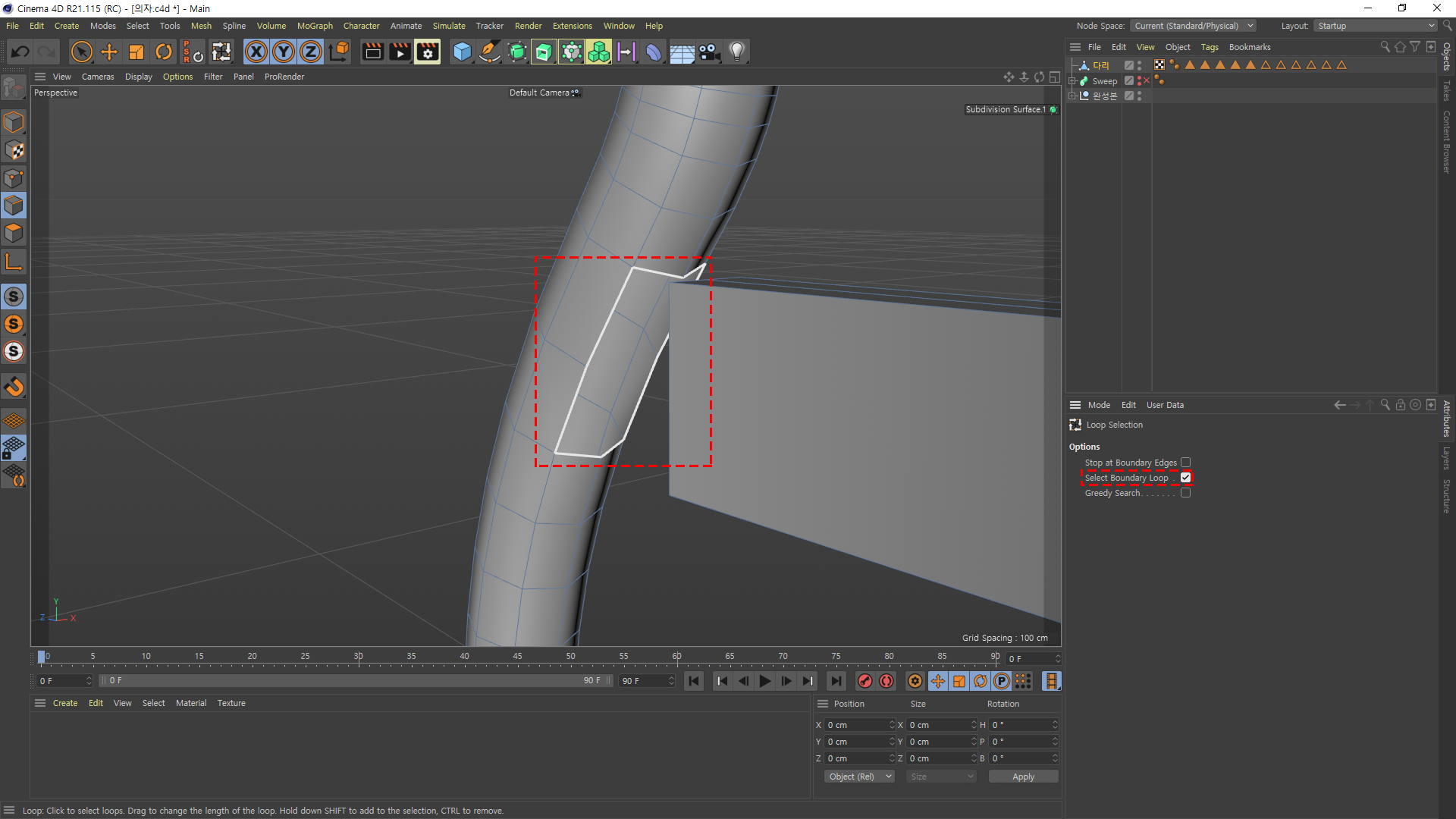This screenshot has width=1456, height=819.
Task: Open the MoGraph menu
Action: (x=315, y=26)
